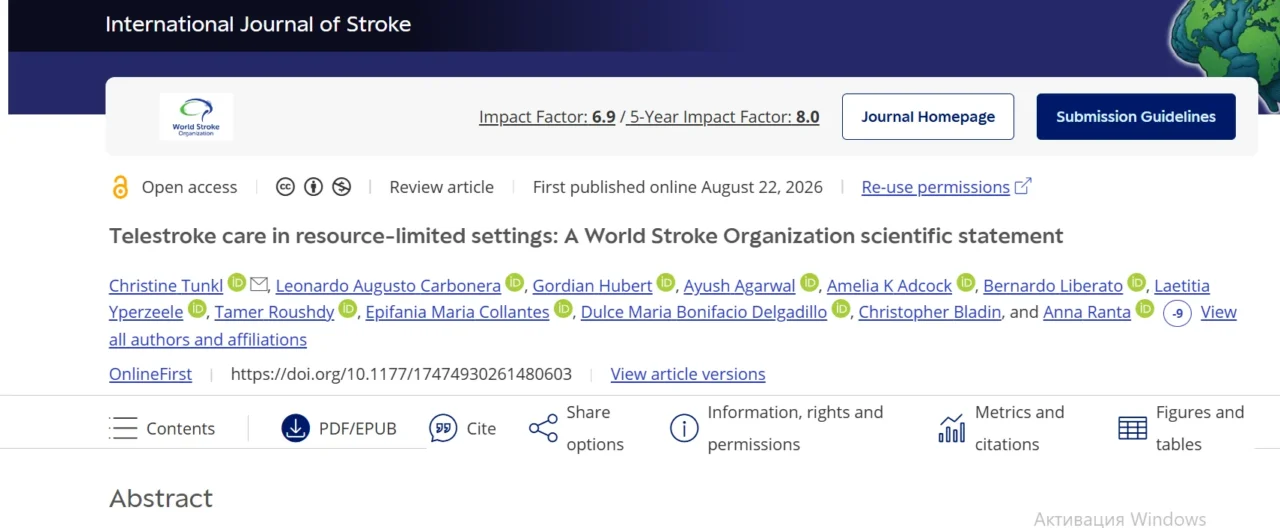Image resolution: width=1280 pixels, height=528 pixels.
Task: Click the OnlineFirst link
Action: 150,374
